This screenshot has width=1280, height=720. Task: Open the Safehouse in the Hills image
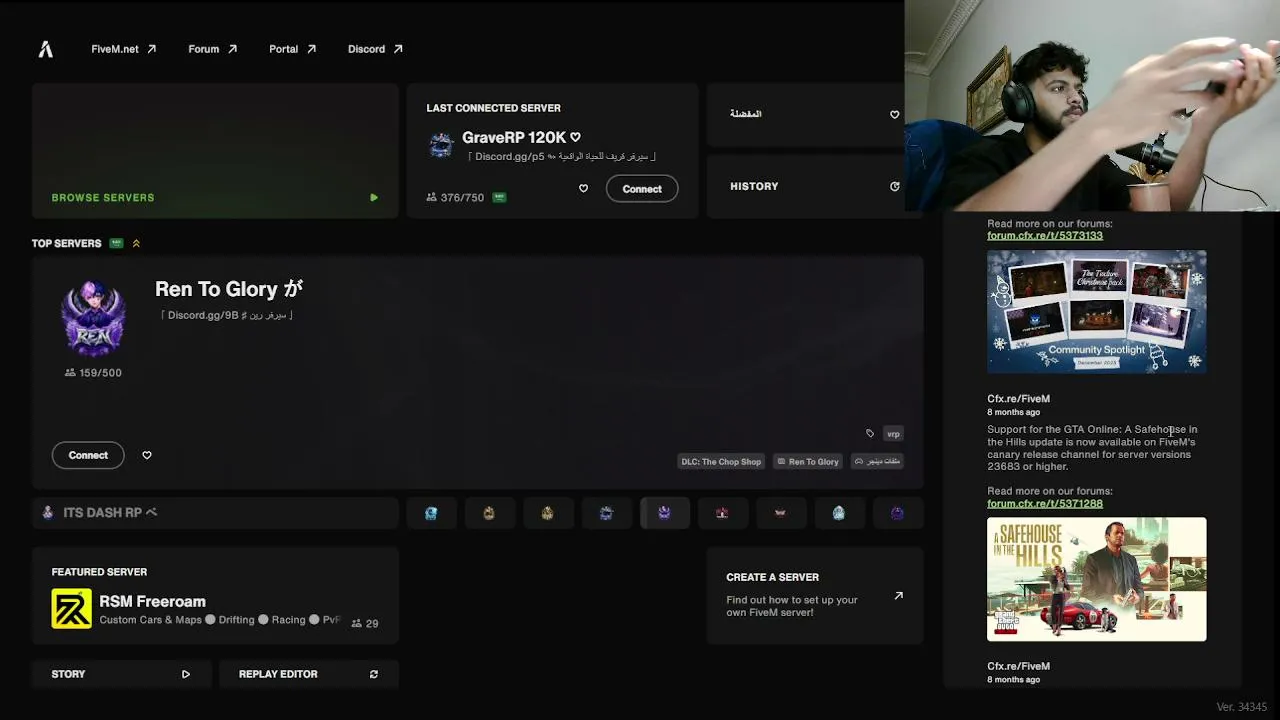pyautogui.click(x=1097, y=579)
